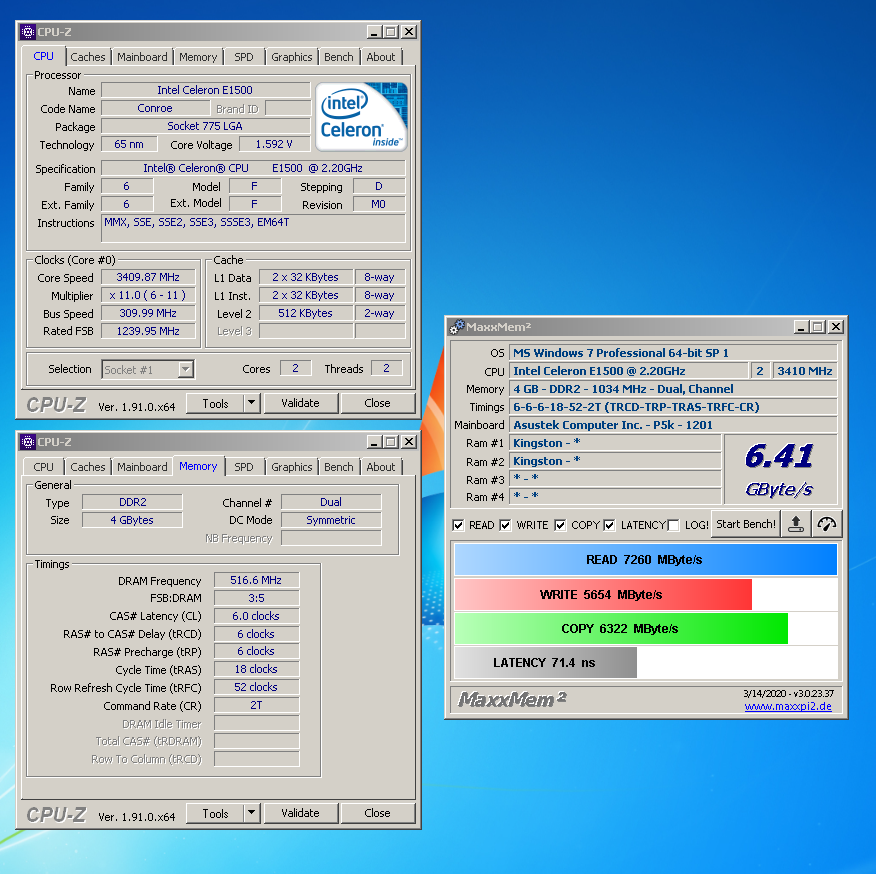Click Start Bench! button in MaxxMem
This screenshot has width=876, height=874.
[x=745, y=524]
